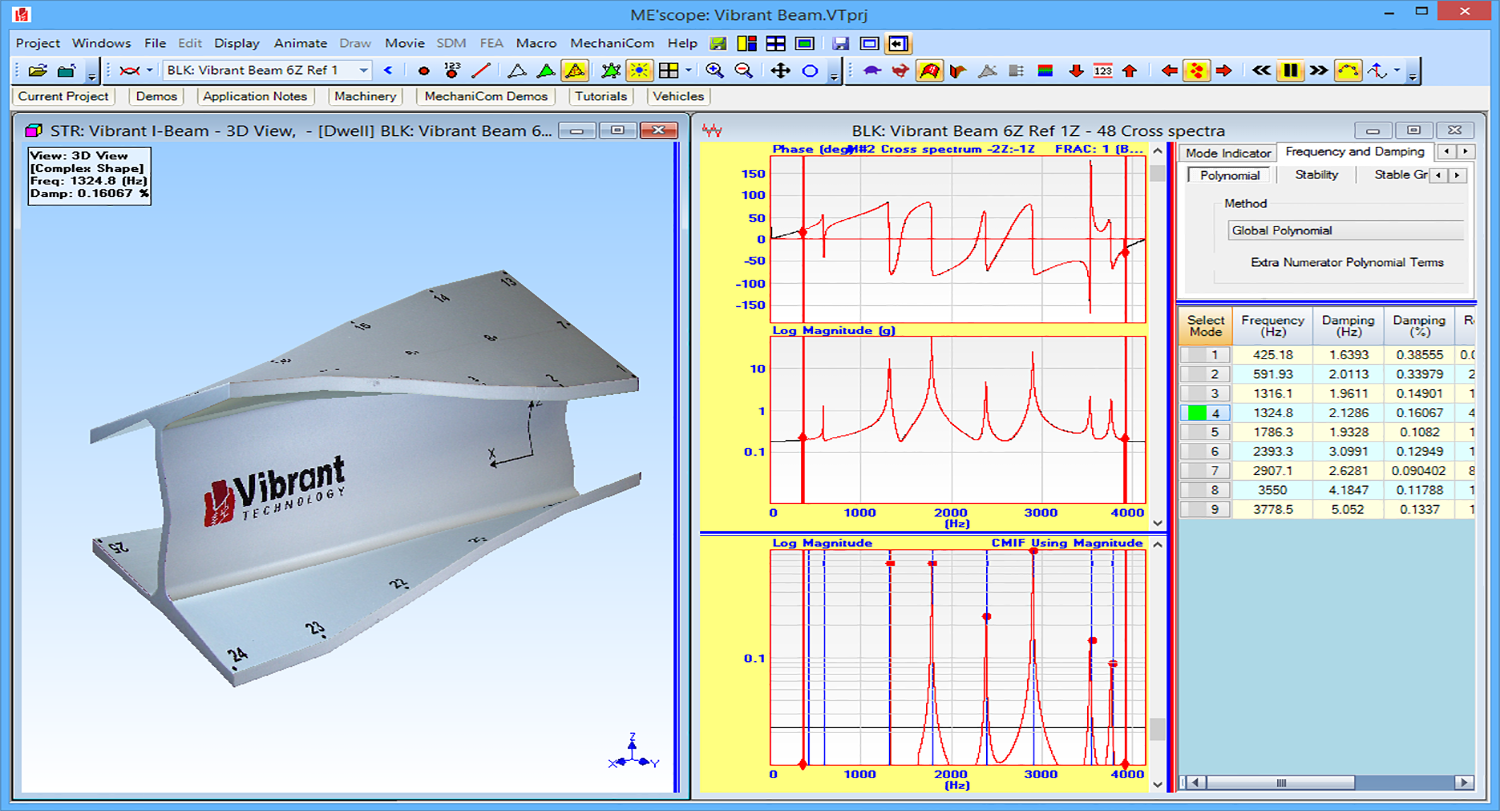The image size is (1500, 811).
Task: Click the Zoom Out magnifier icon
Action: click(744, 71)
